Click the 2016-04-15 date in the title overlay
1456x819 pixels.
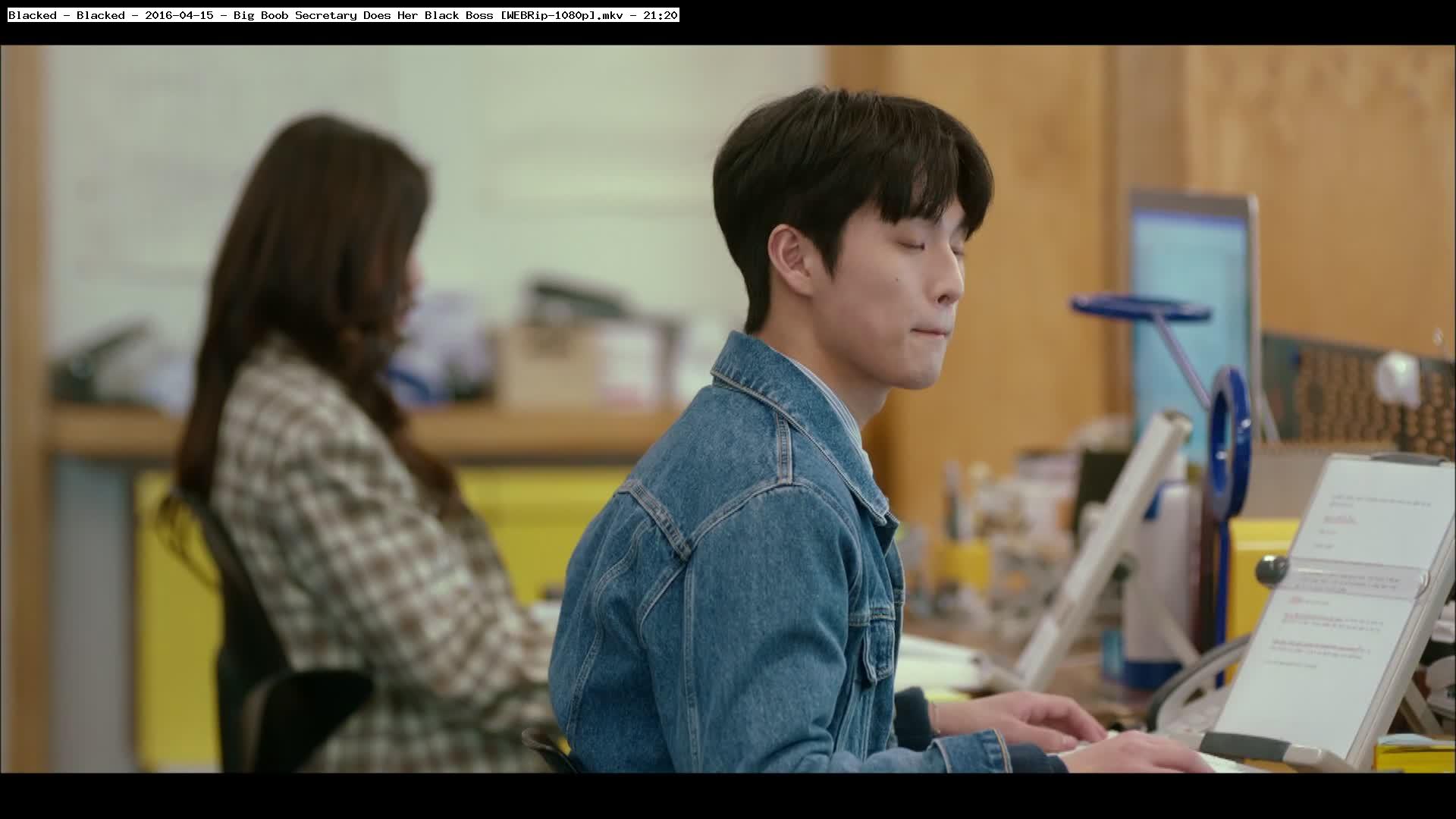(x=179, y=15)
